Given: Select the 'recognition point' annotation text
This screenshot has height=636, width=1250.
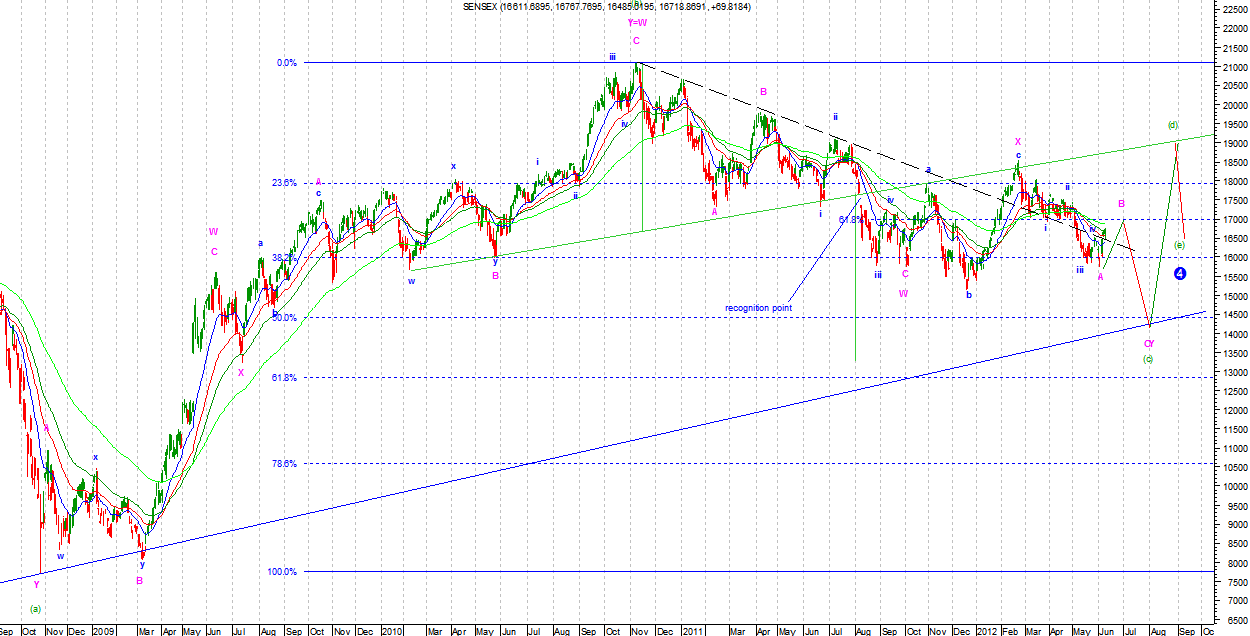Looking at the screenshot, I should pyautogui.click(x=758, y=308).
